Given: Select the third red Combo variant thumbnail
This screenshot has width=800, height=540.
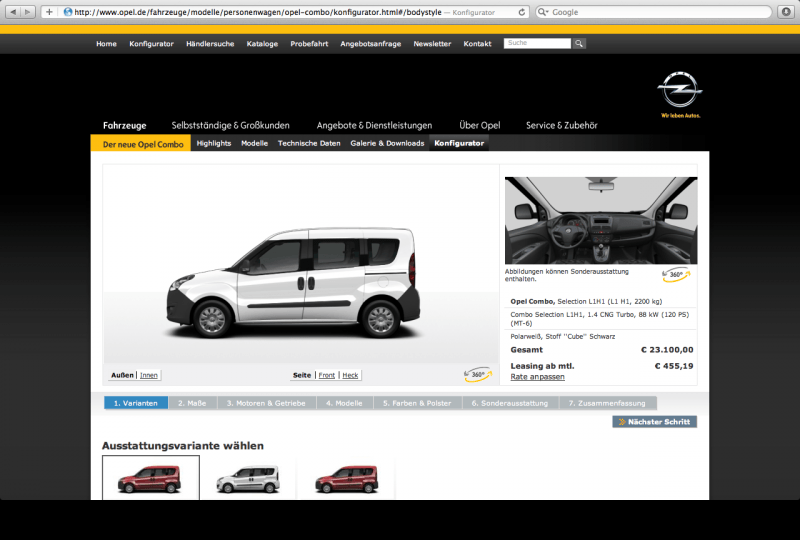Looking at the screenshot, I should [x=347, y=479].
